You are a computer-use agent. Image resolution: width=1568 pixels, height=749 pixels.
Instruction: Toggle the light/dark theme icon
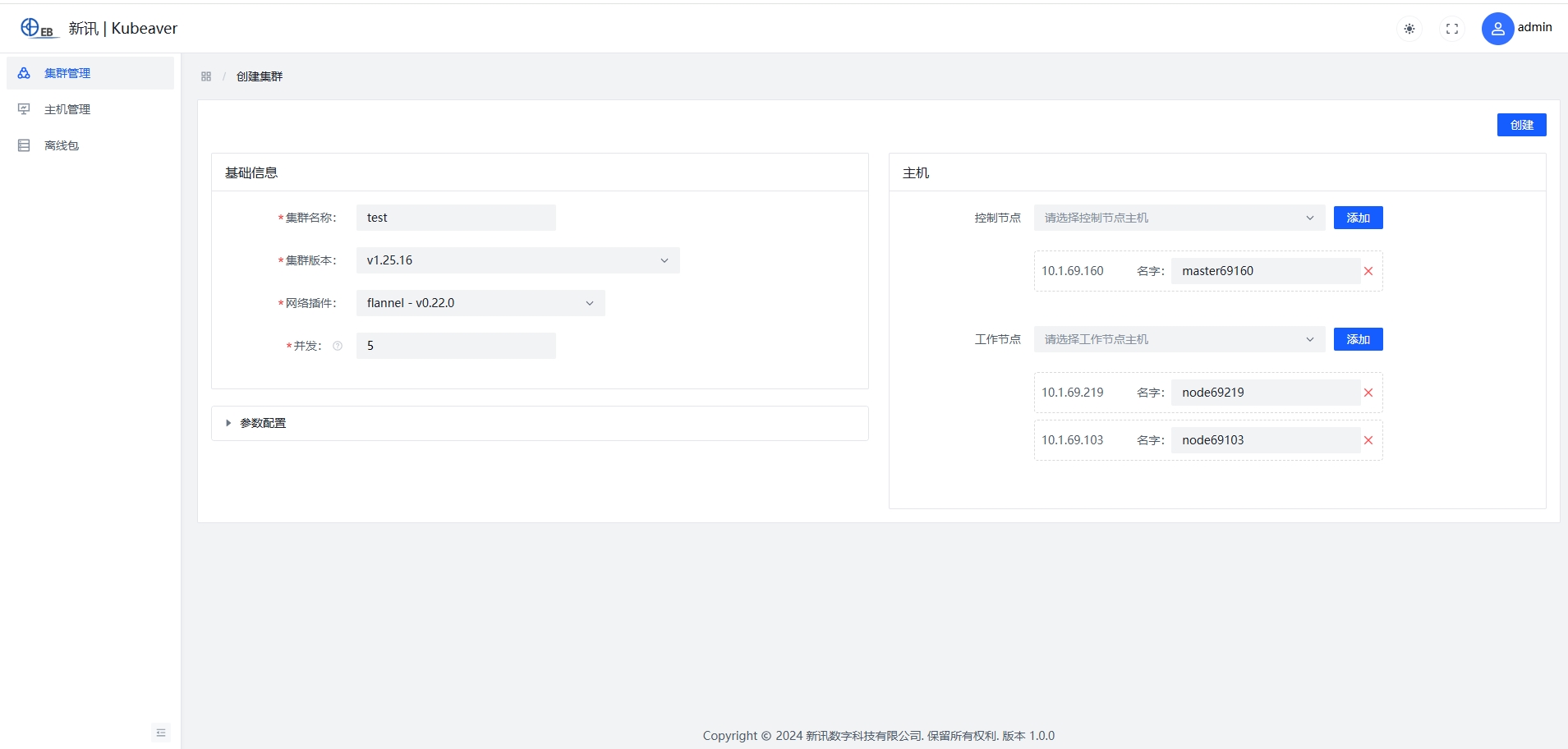1409,29
